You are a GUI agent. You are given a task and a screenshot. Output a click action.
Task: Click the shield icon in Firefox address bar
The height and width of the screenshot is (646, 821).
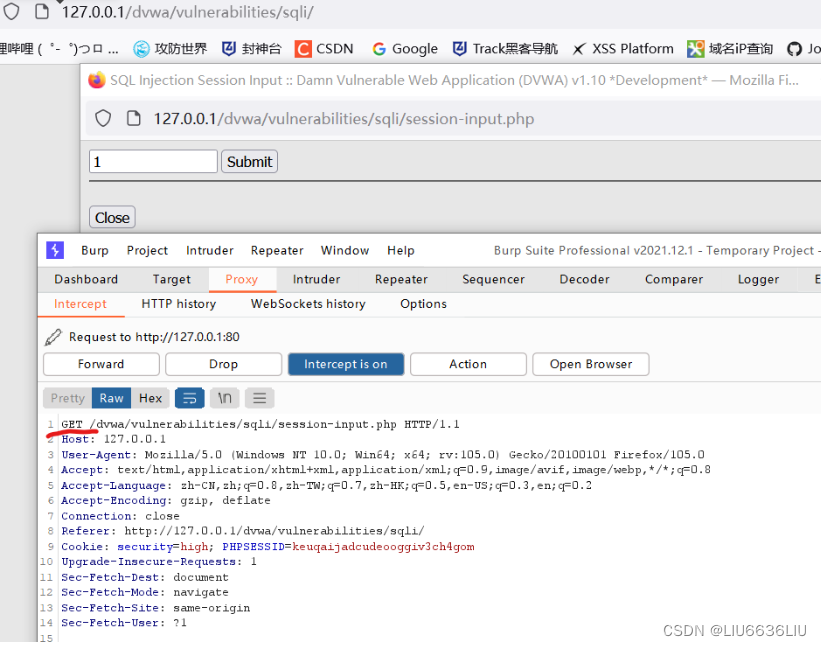tap(12, 11)
